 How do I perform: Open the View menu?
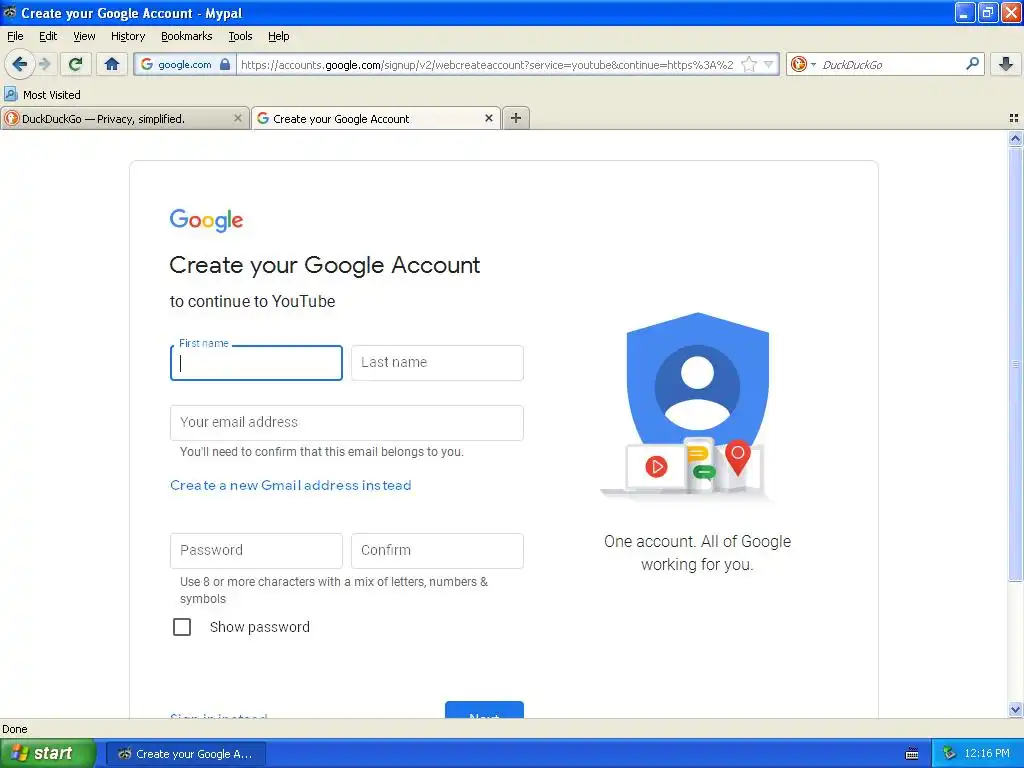[84, 36]
